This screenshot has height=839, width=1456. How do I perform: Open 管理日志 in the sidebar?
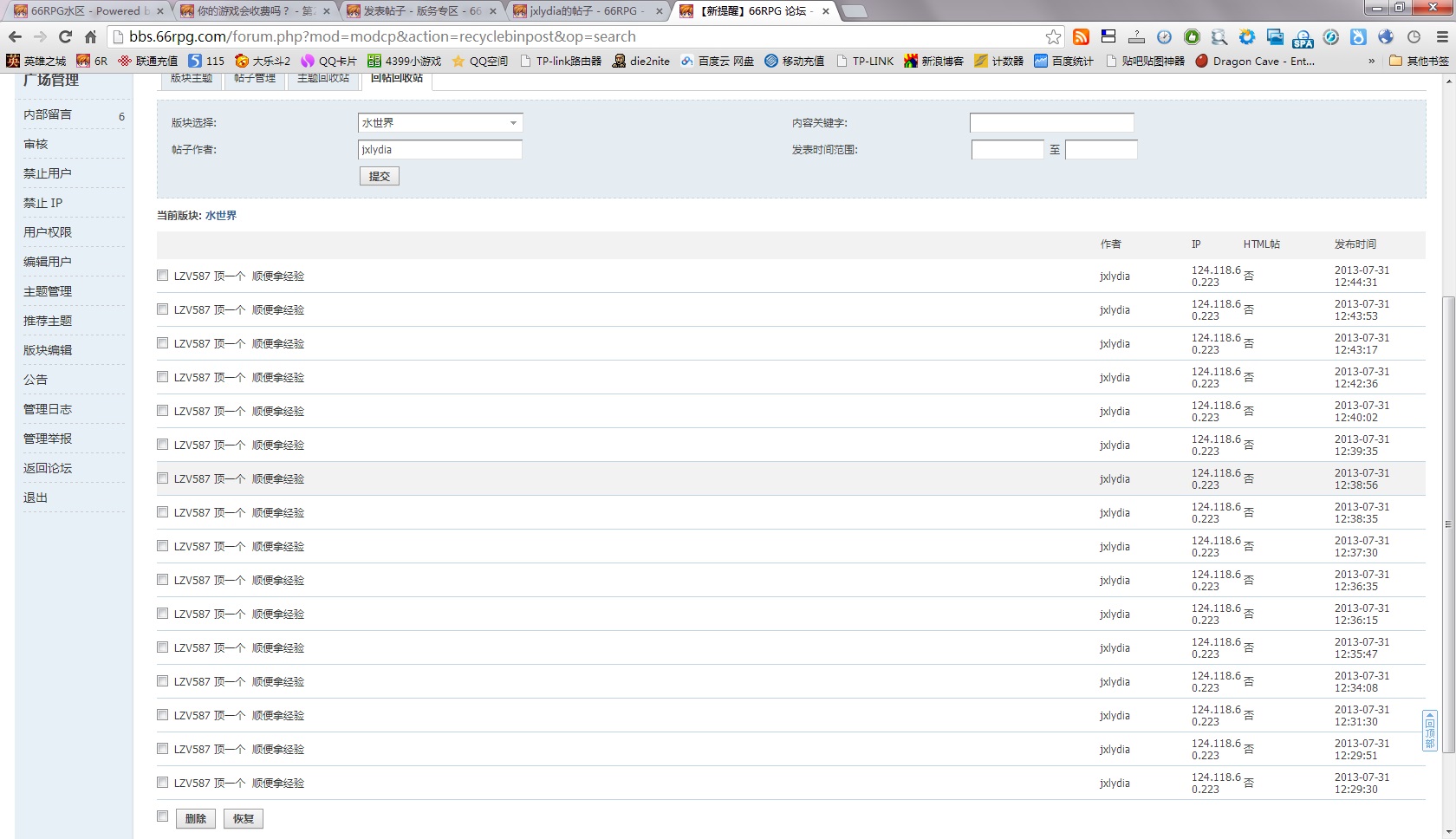[x=48, y=409]
